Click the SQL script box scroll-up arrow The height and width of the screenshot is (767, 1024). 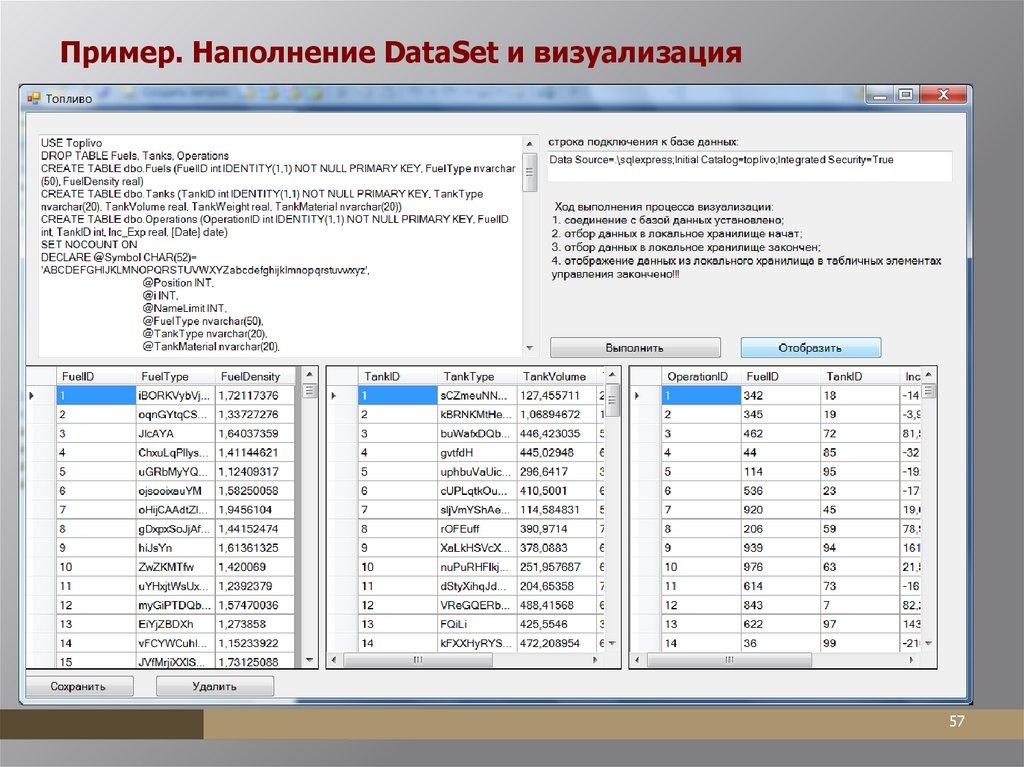pyautogui.click(x=529, y=143)
